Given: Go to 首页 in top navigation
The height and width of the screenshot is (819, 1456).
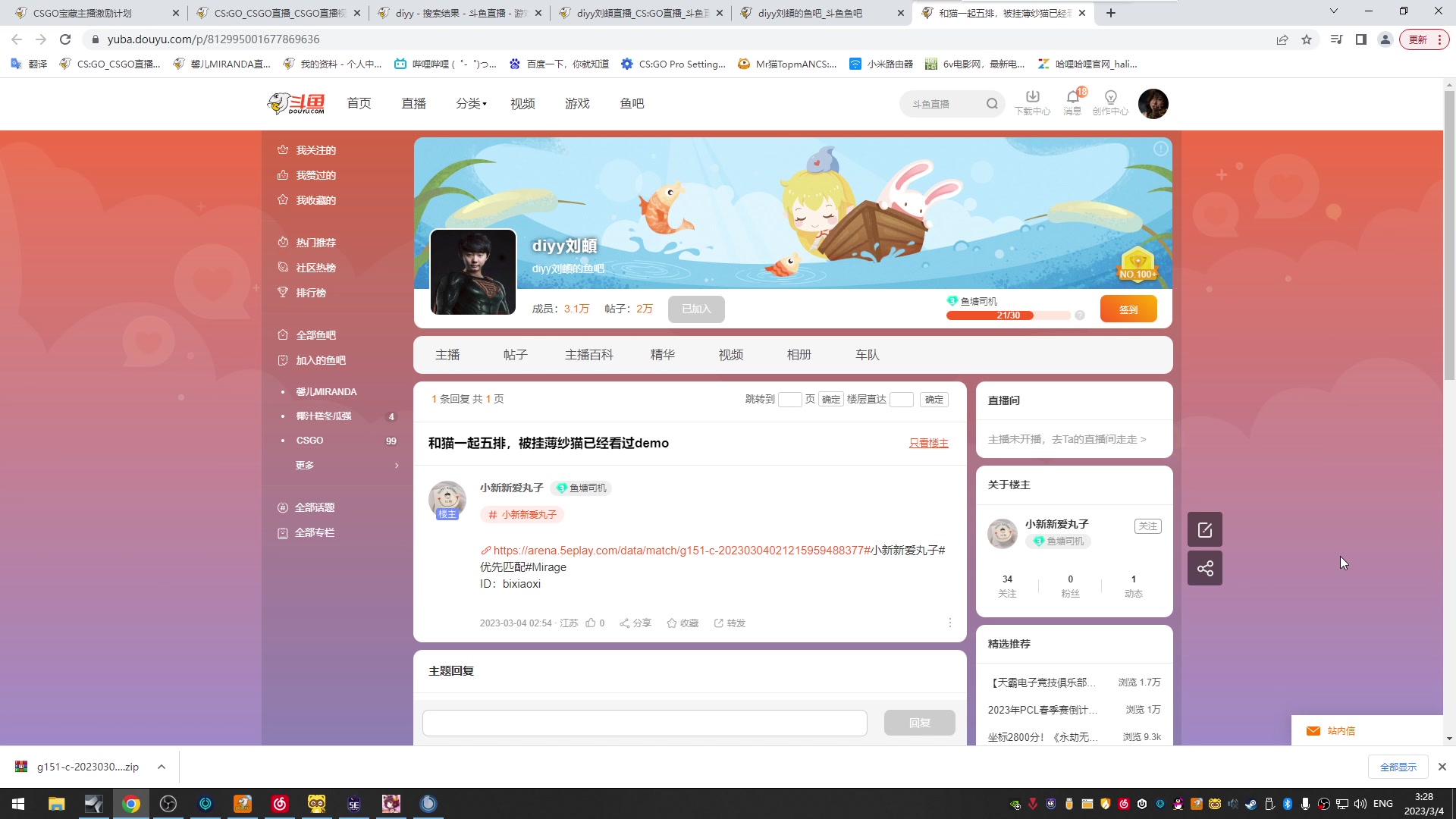Looking at the screenshot, I should click(359, 104).
